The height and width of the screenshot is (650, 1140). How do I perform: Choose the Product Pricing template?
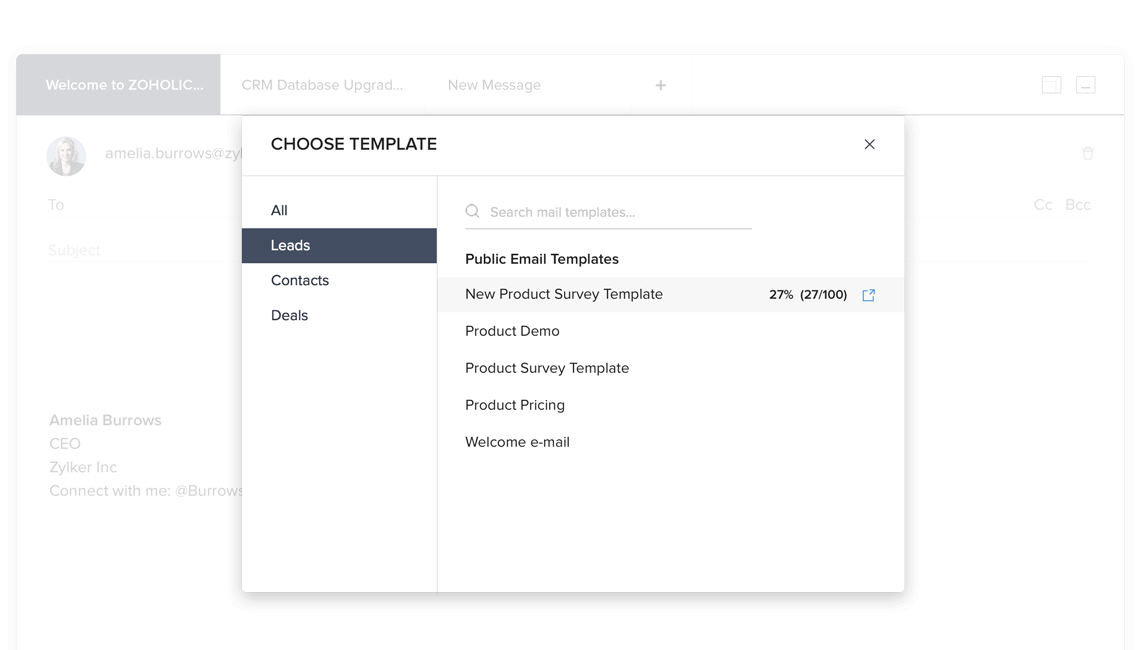point(515,405)
